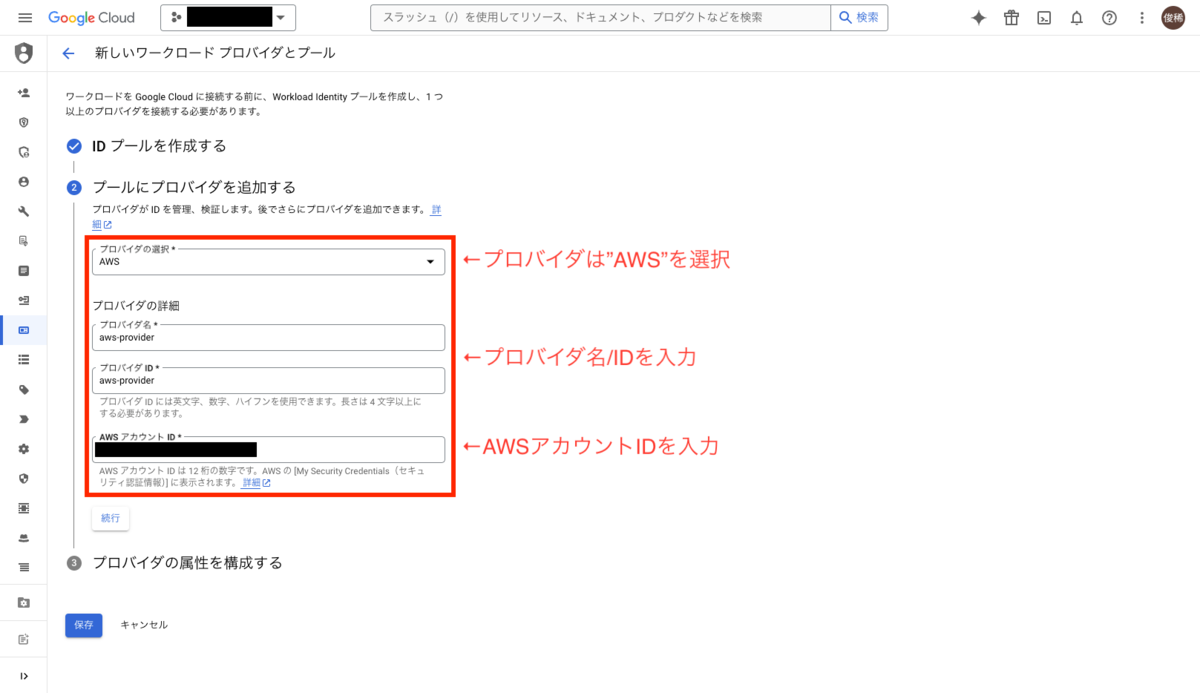
Task: Open the プロバイダの選択 AWS dropdown
Action: [268, 261]
